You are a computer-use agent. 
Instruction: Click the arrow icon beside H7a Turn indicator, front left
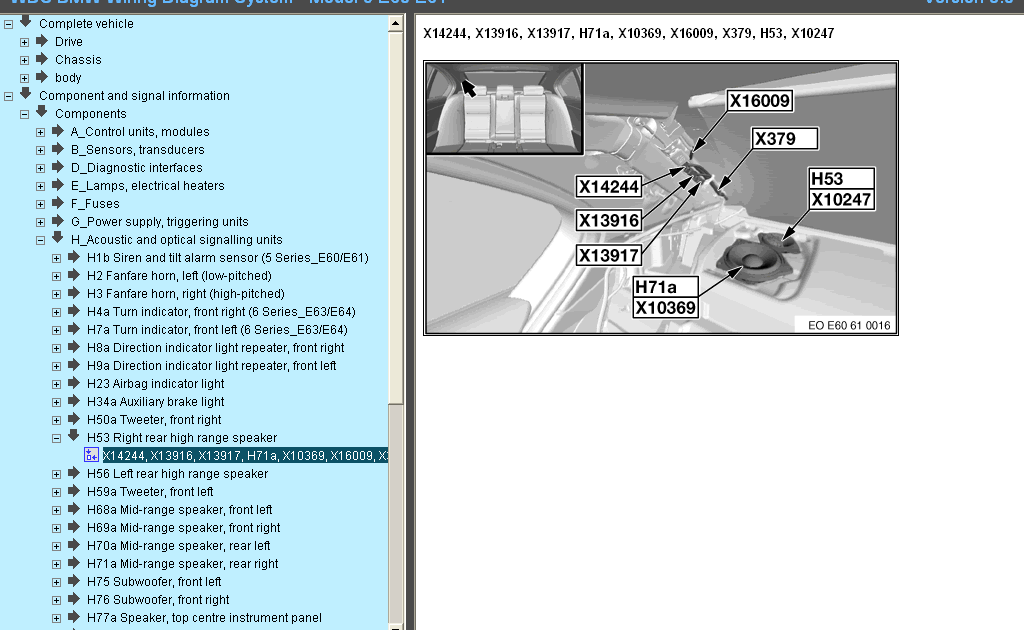(74, 329)
